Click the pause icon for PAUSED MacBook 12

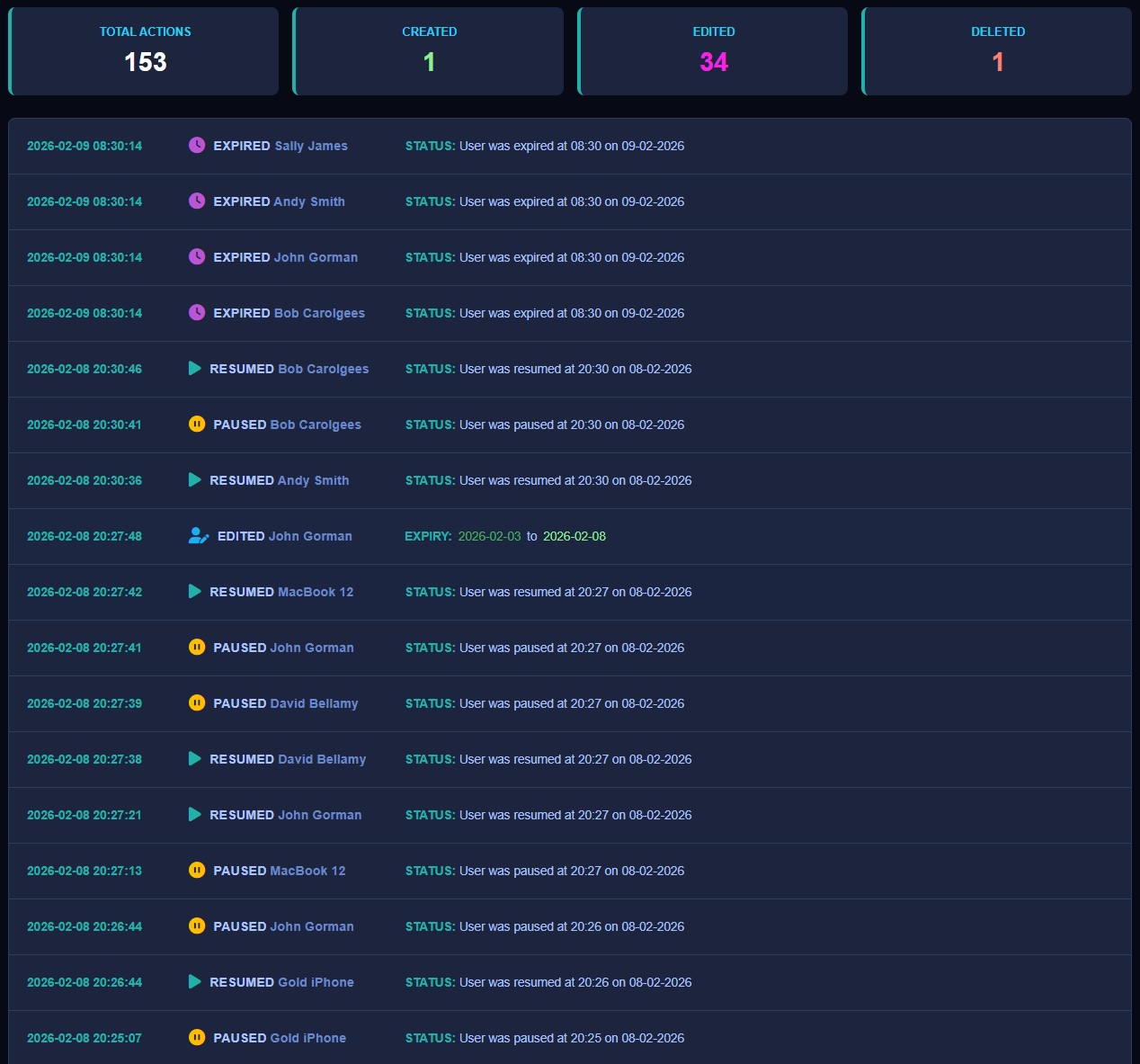(x=196, y=870)
